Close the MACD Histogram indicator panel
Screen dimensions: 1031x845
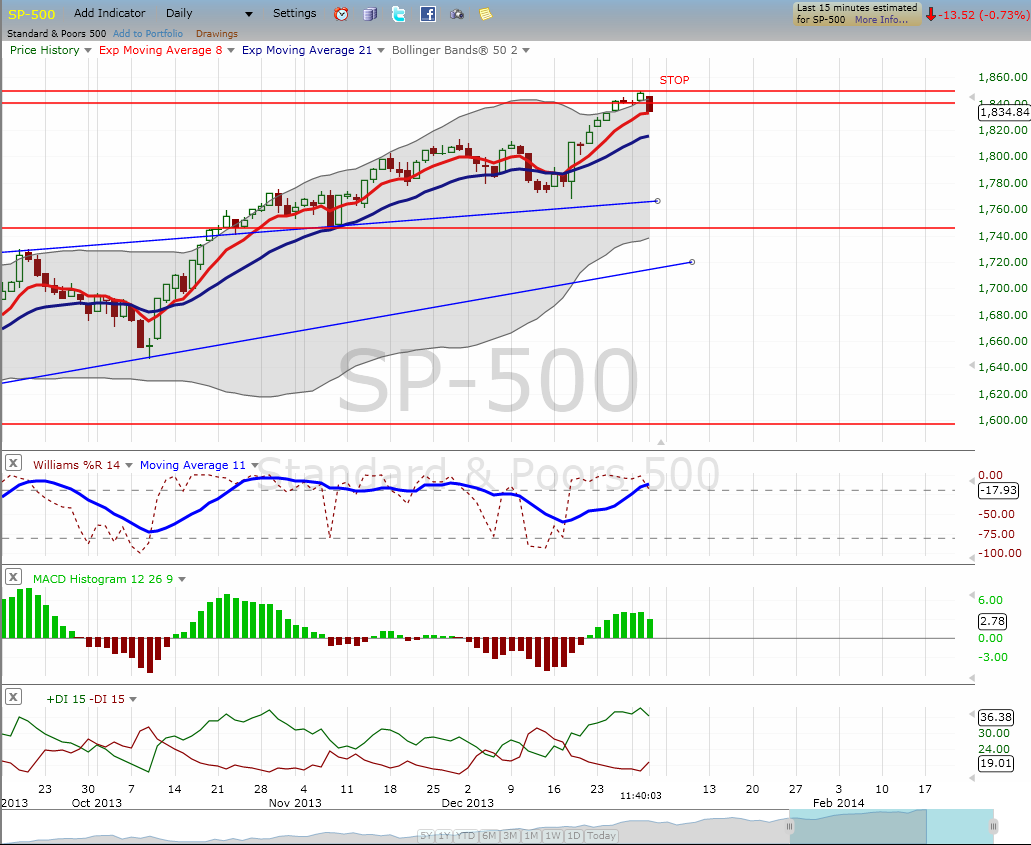coord(13,577)
